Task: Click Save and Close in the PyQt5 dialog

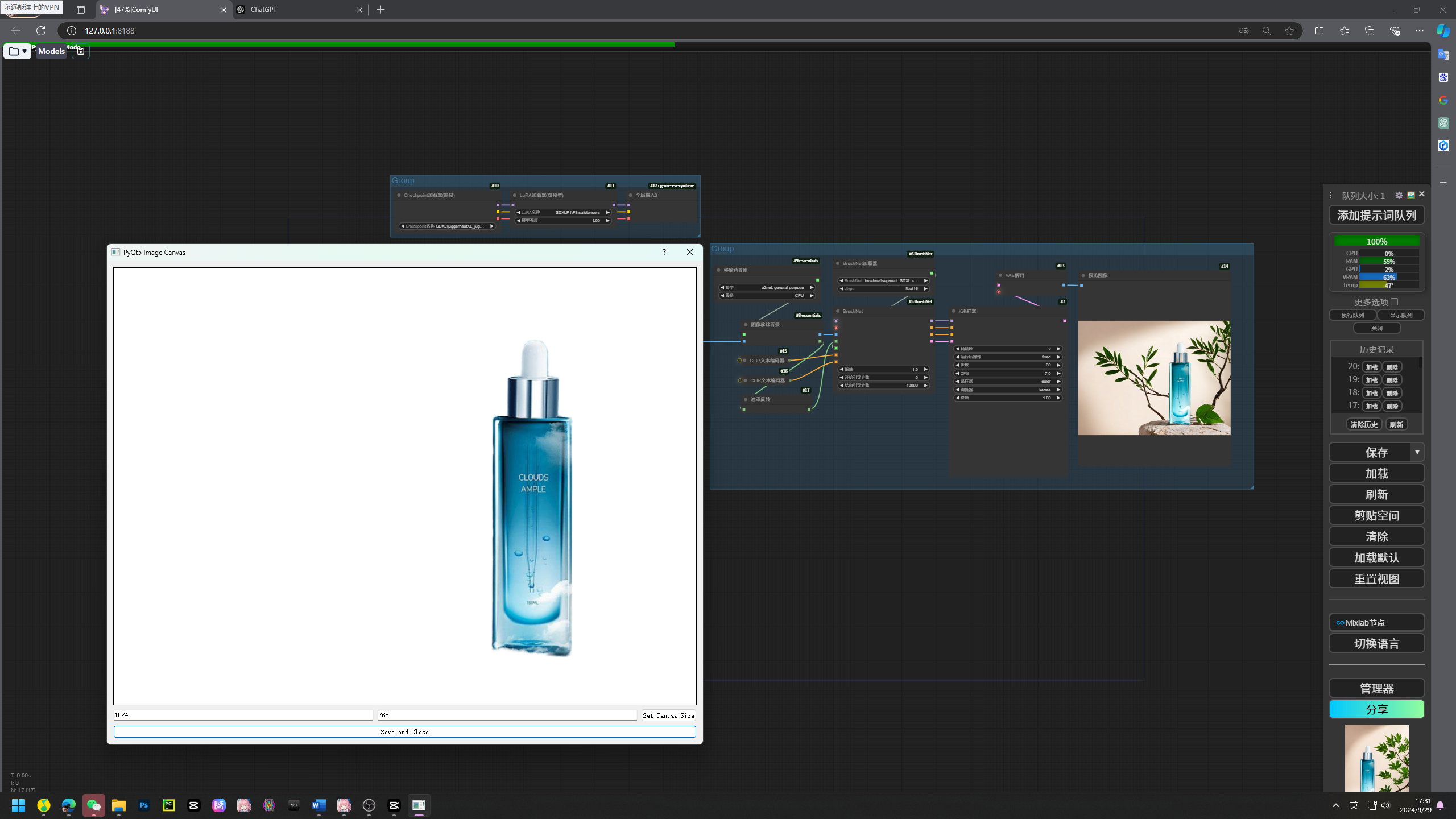Action: (404, 732)
